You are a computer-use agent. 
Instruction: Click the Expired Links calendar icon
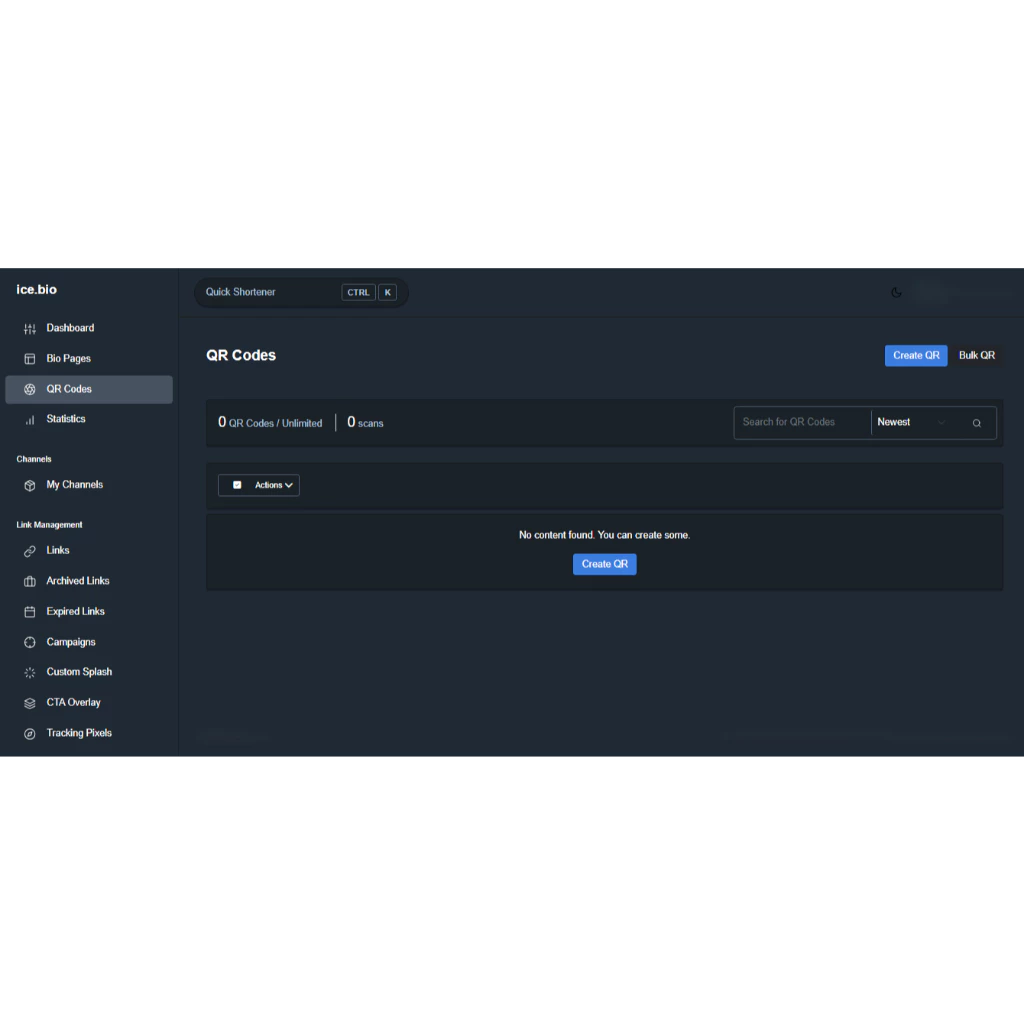[30, 612]
